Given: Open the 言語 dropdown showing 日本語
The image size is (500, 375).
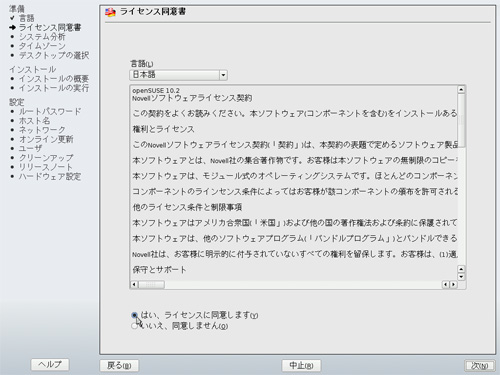Looking at the screenshot, I should tap(178, 75).
